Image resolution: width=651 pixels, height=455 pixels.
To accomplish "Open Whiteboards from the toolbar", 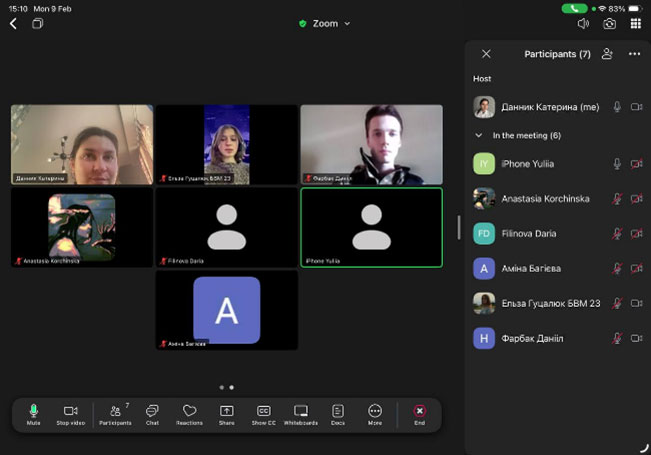I will (x=300, y=414).
